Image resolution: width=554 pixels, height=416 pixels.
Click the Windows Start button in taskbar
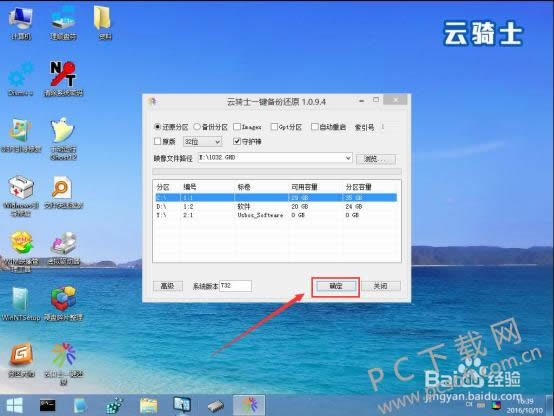coord(14,405)
